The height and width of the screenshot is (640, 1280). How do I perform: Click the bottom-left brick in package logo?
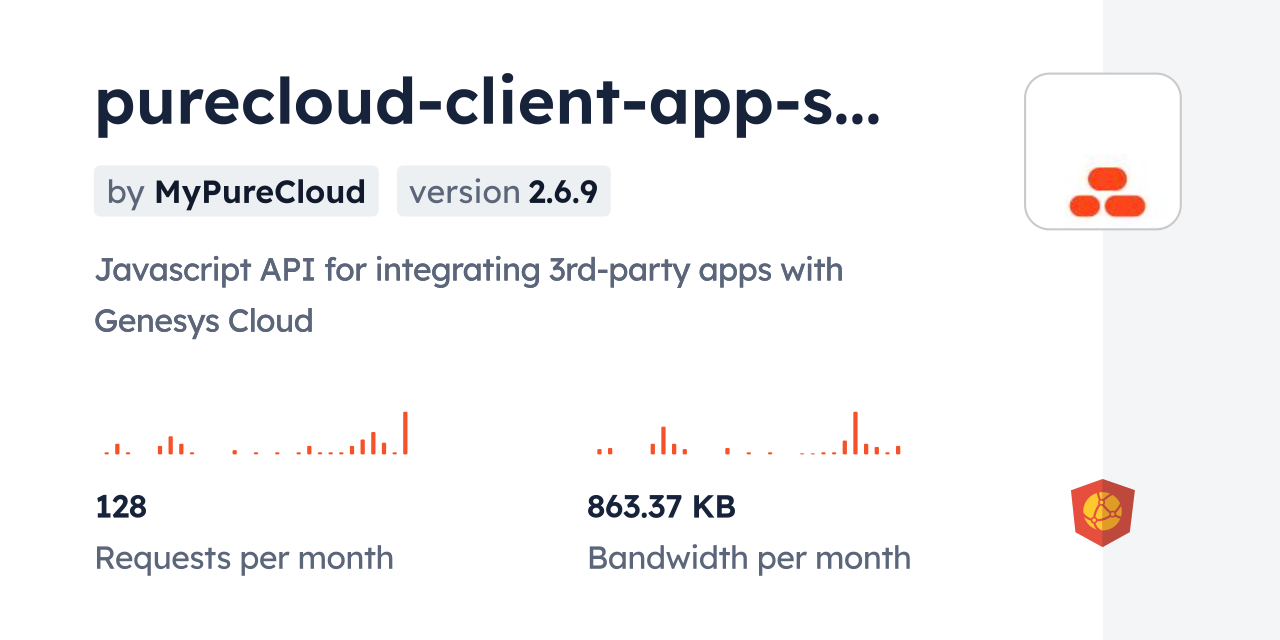[x=1085, y=206]
